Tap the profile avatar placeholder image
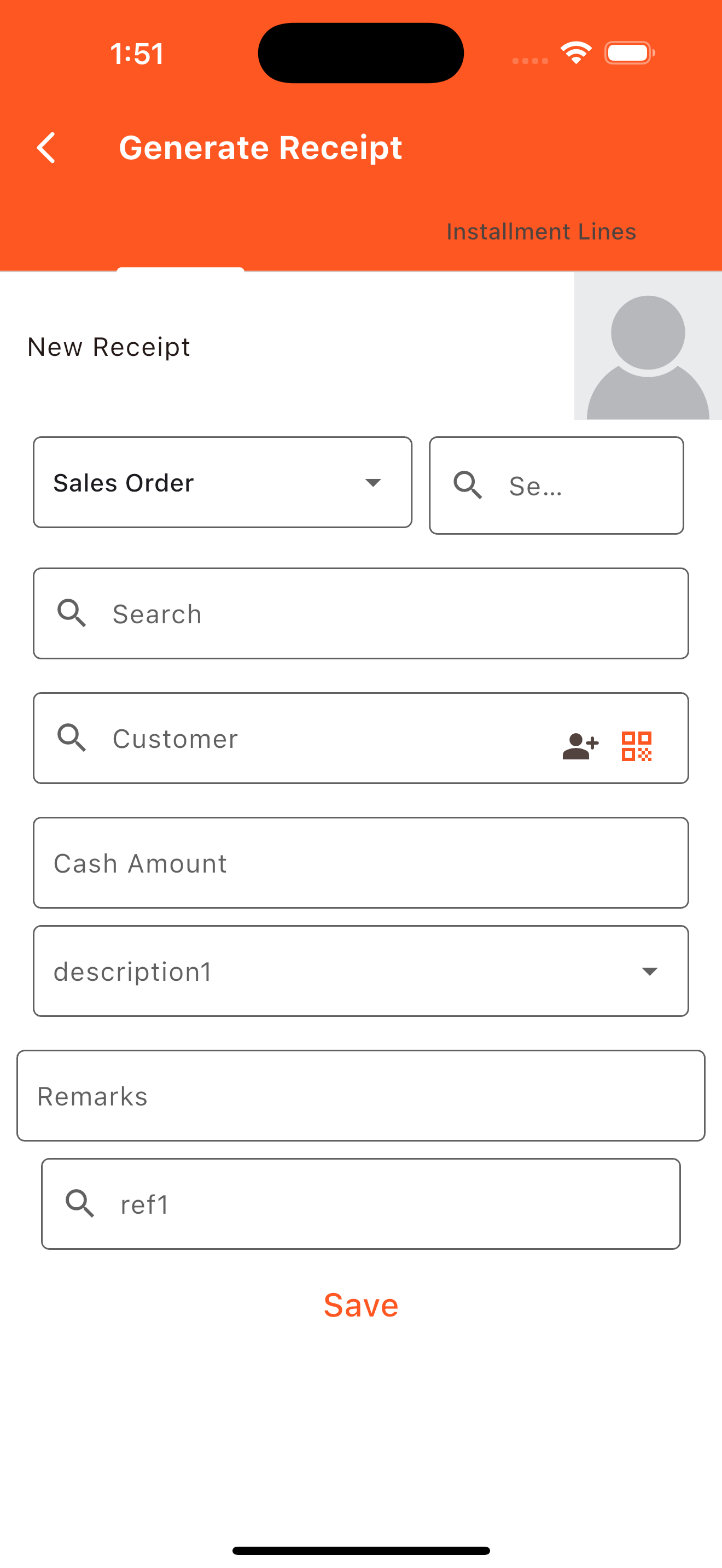The image size is (722, 1568). pyautogui.click(x=648, y=346)
